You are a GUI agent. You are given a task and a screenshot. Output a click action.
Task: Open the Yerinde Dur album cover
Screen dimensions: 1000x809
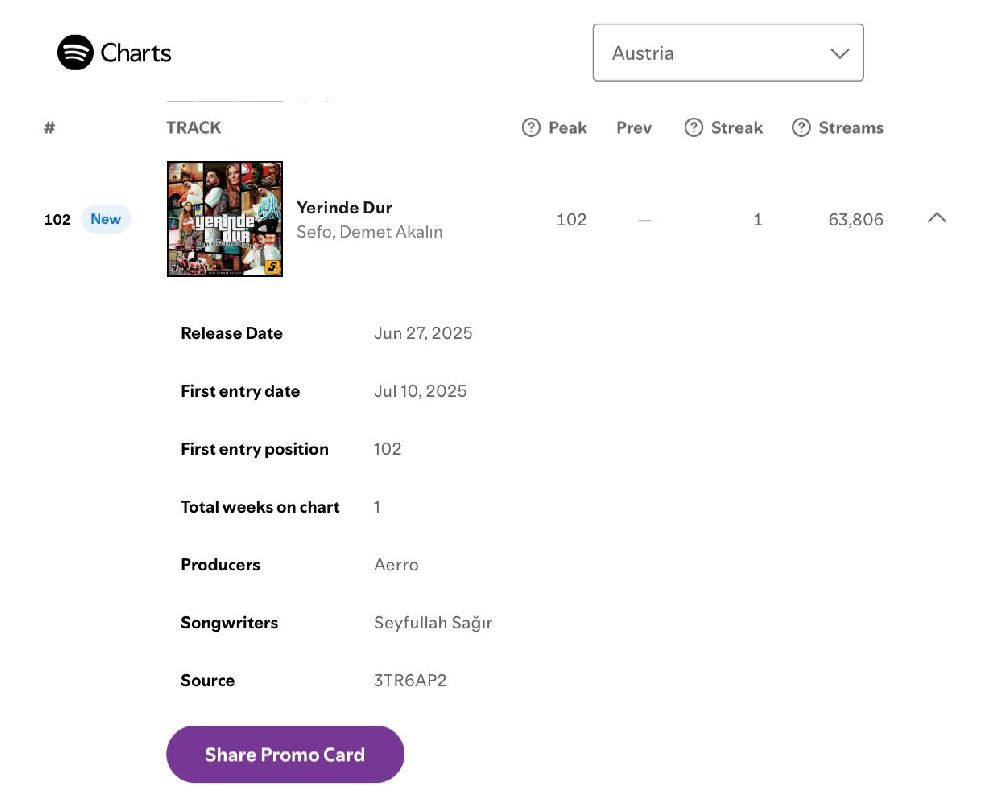tap(225, 219)
